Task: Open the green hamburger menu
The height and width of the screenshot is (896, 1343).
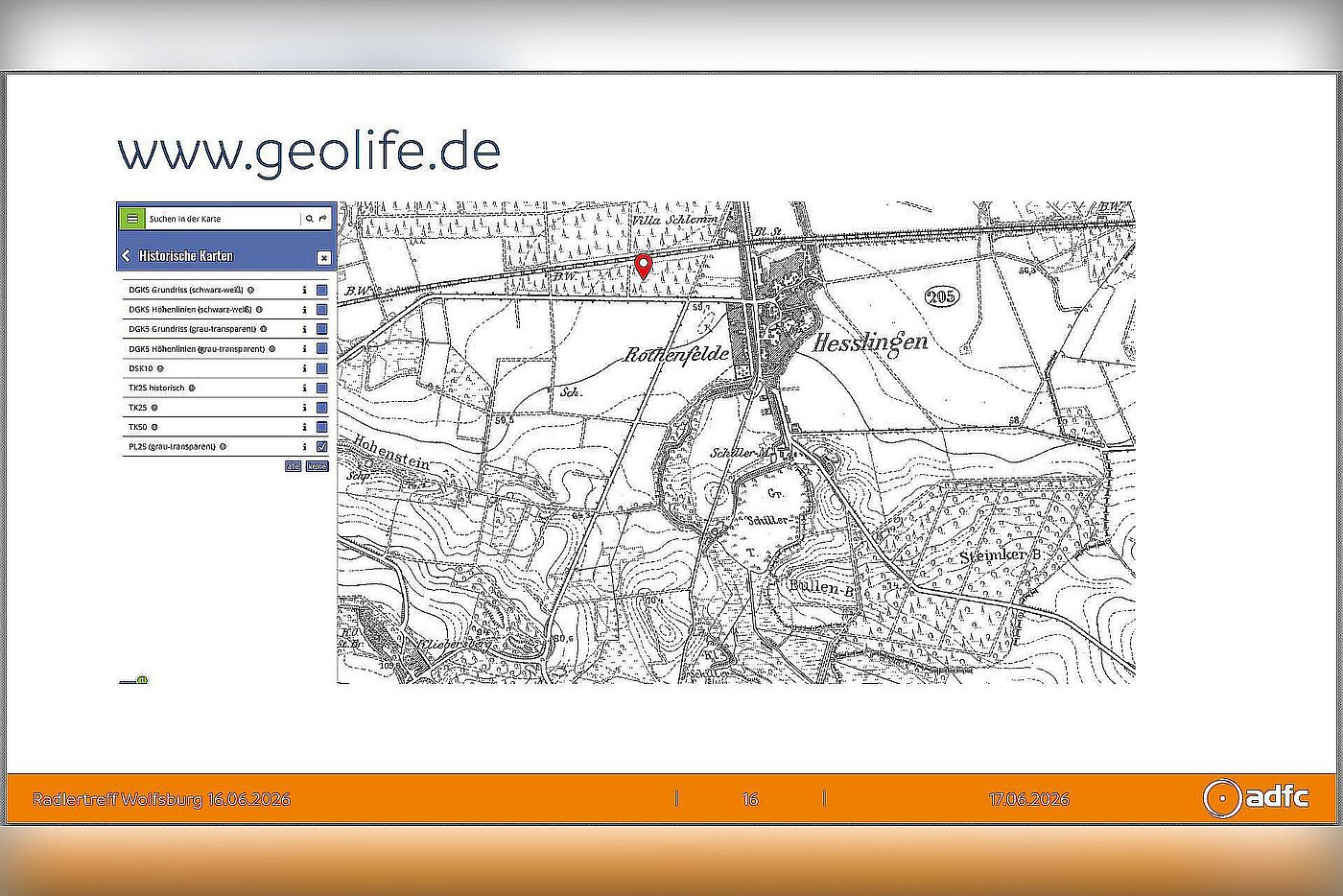Action: coord(132,219)
